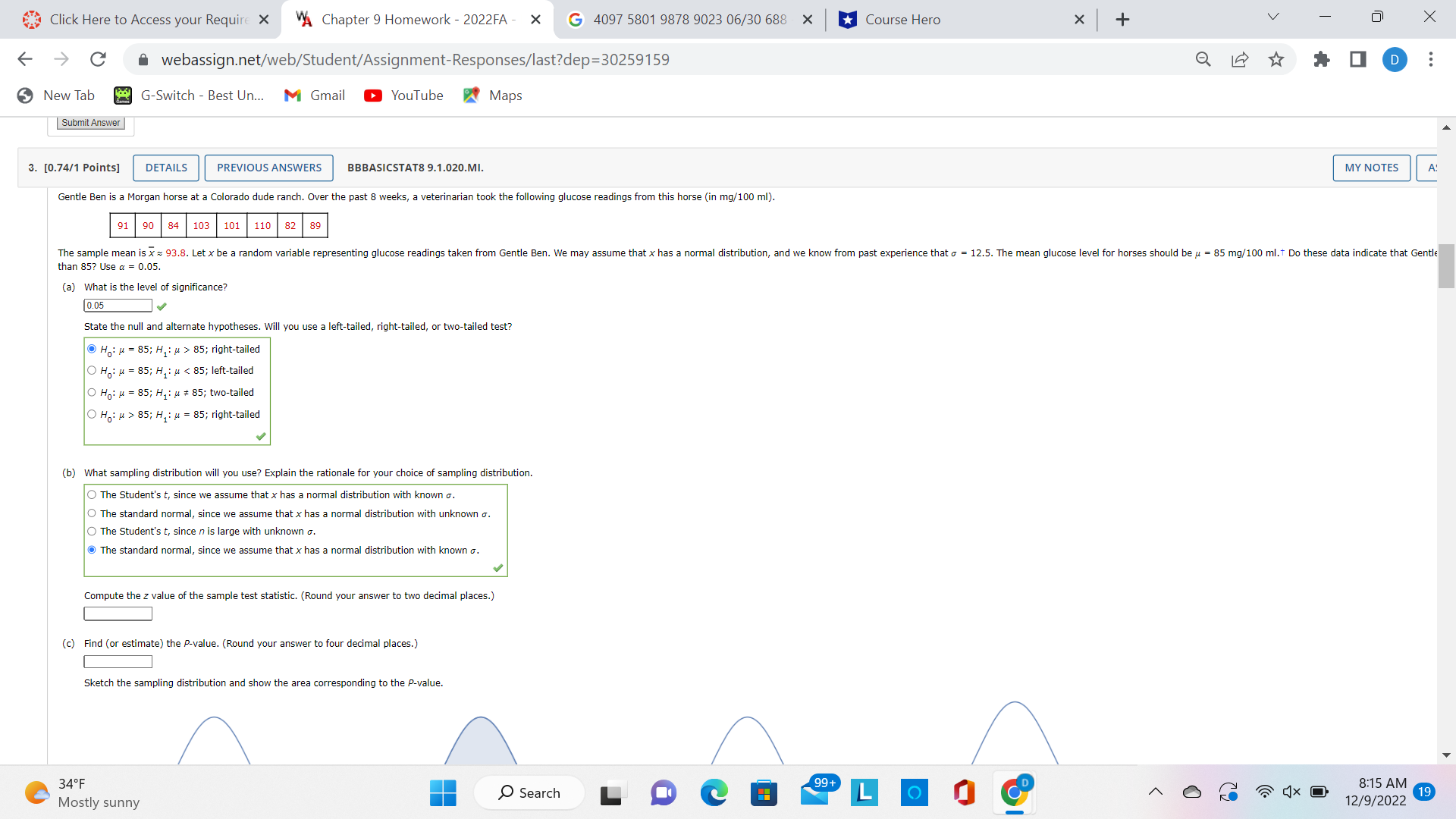Open Chrome side panel icon

[x=1358, y=59]
